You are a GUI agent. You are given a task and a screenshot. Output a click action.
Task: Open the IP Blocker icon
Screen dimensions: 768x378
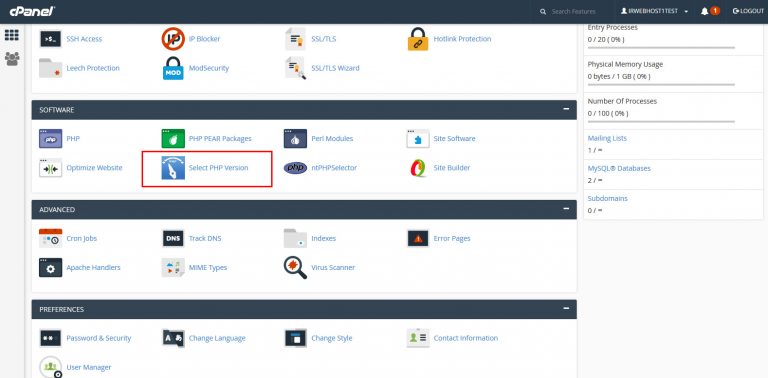pos(173,39)
